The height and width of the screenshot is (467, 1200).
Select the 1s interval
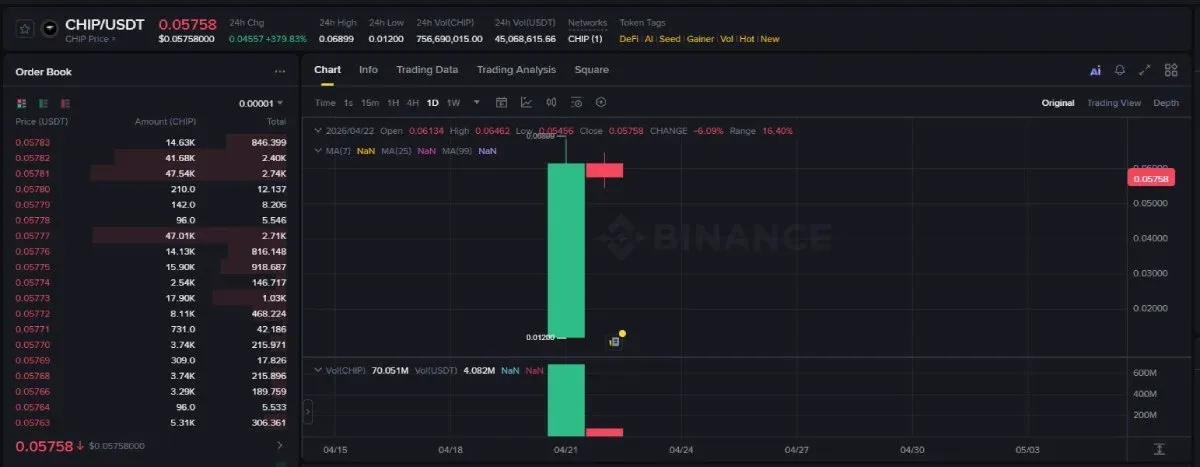(x=348, y=103)
